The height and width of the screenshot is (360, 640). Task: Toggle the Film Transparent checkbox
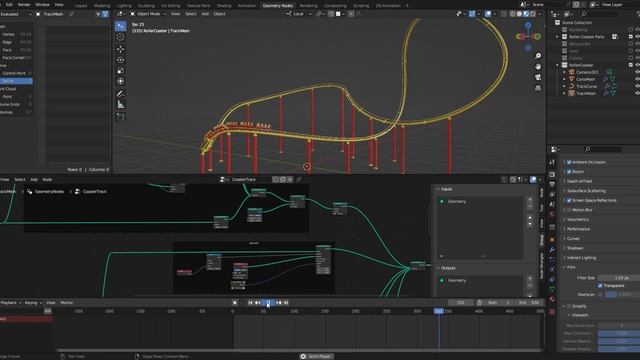pos(600,286)
